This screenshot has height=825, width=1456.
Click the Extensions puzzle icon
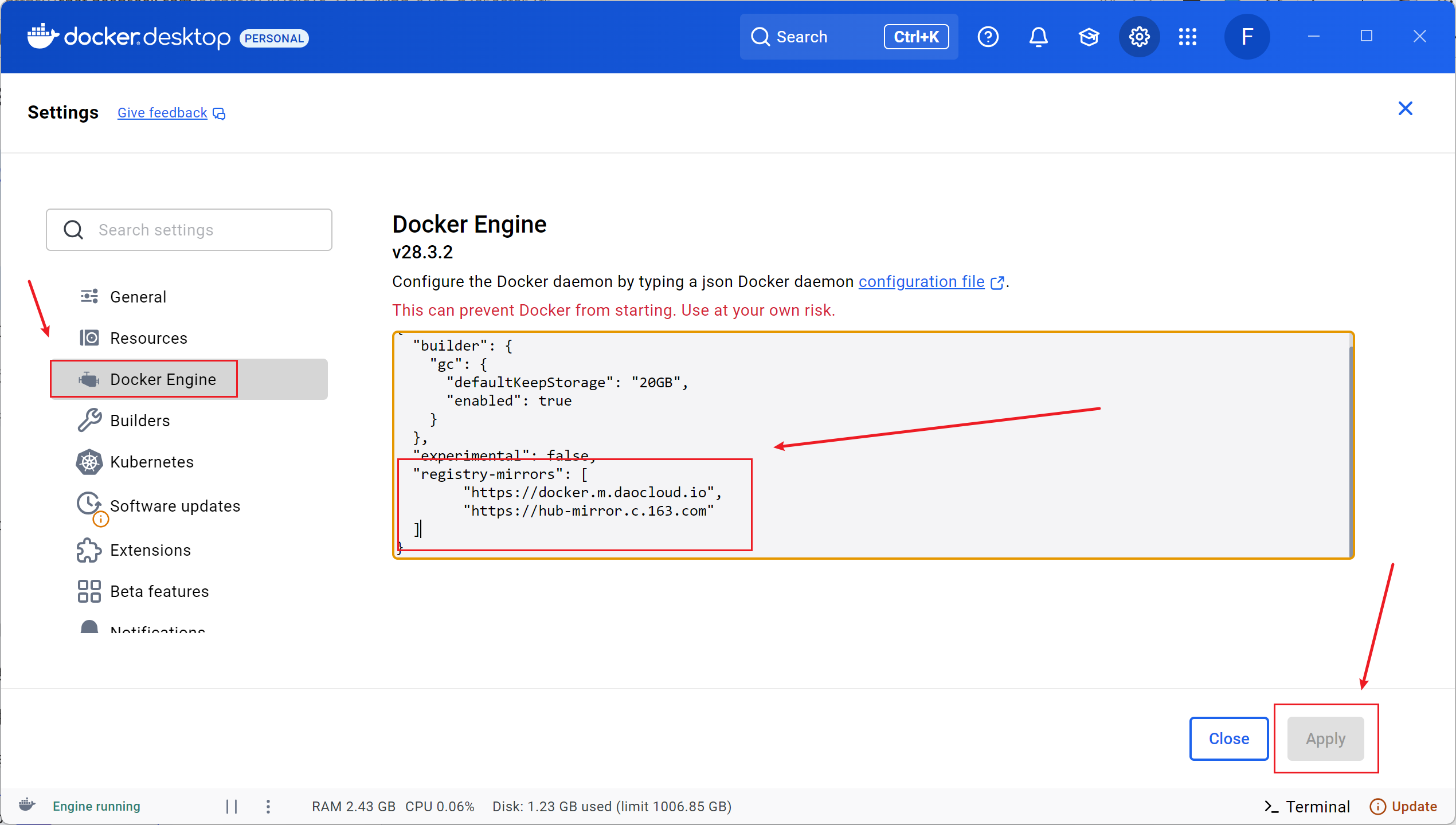click(89, 550)
